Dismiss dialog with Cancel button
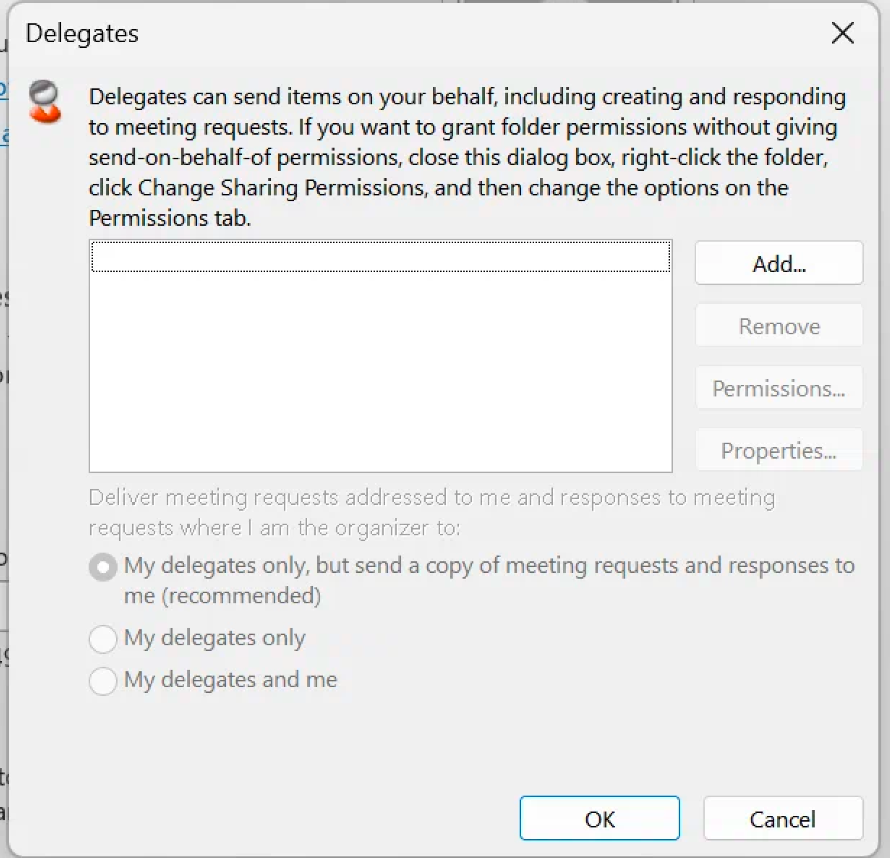Image resolution: width=890 pixels, height=858 pixels. 783,818
